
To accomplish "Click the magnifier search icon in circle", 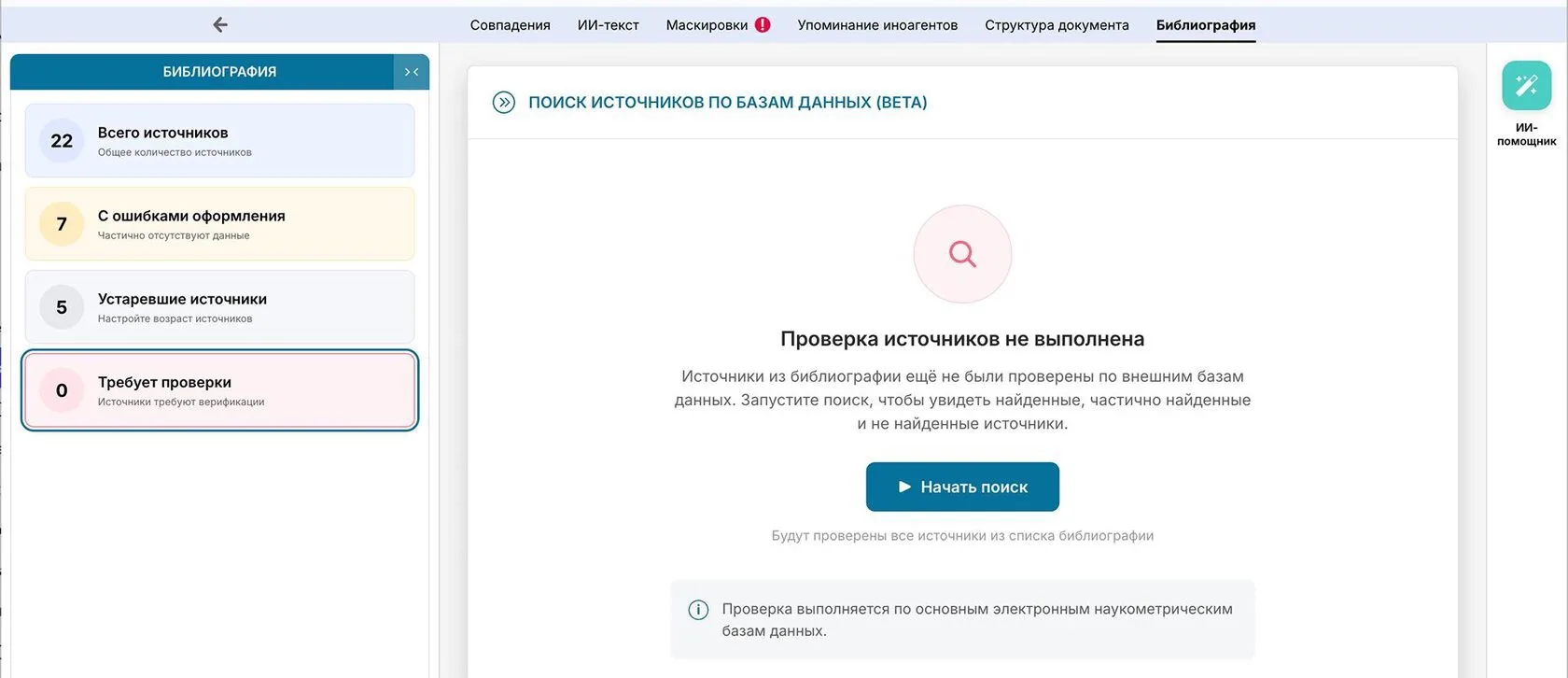I will pyautogui.click(x=962, y=254).
